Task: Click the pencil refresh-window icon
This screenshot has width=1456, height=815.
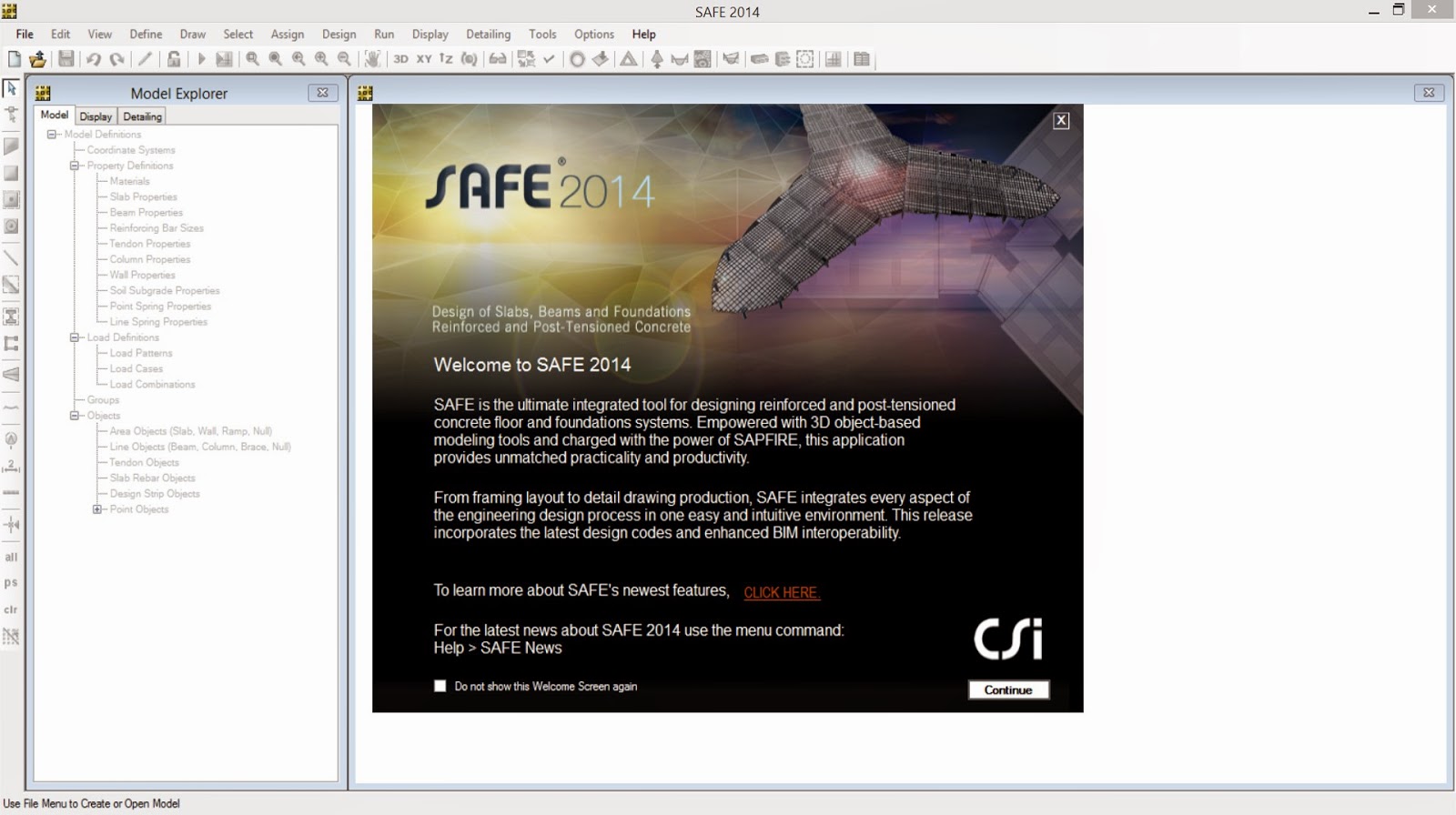Action: pyautogui.click(x=145, y=59)
